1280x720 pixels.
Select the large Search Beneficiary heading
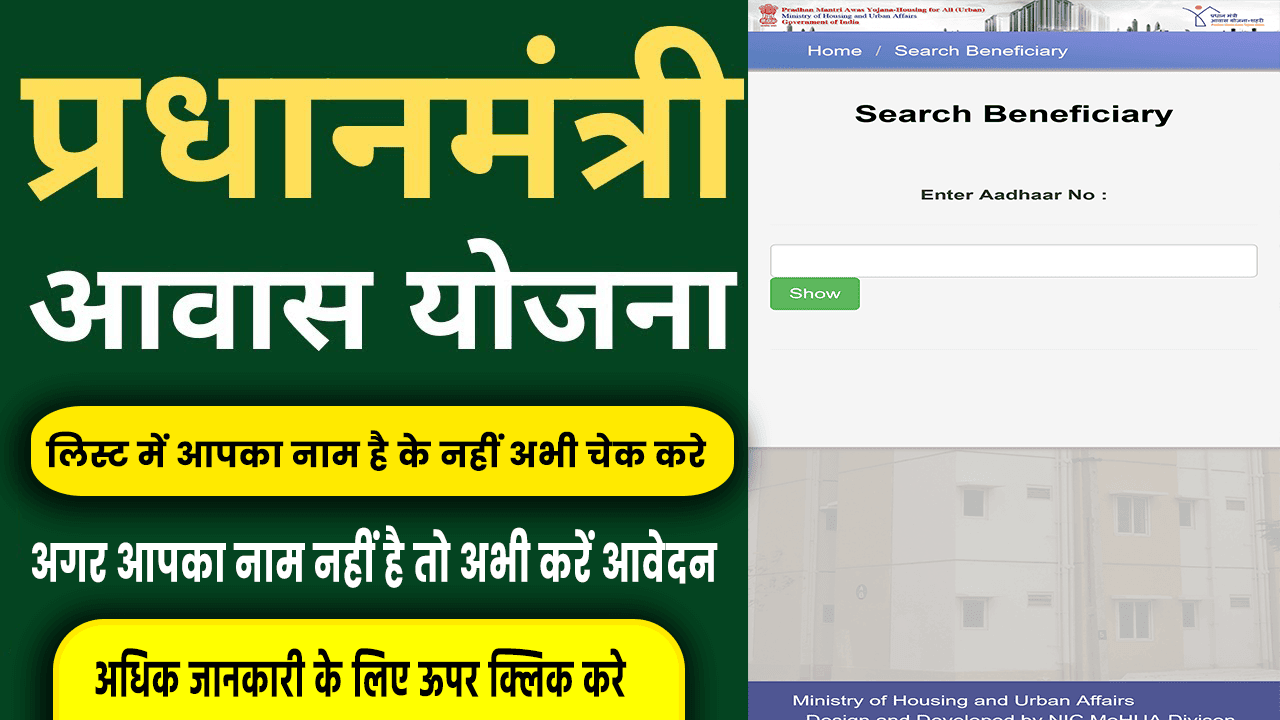pyautogui.click(x=1014, y=114)
